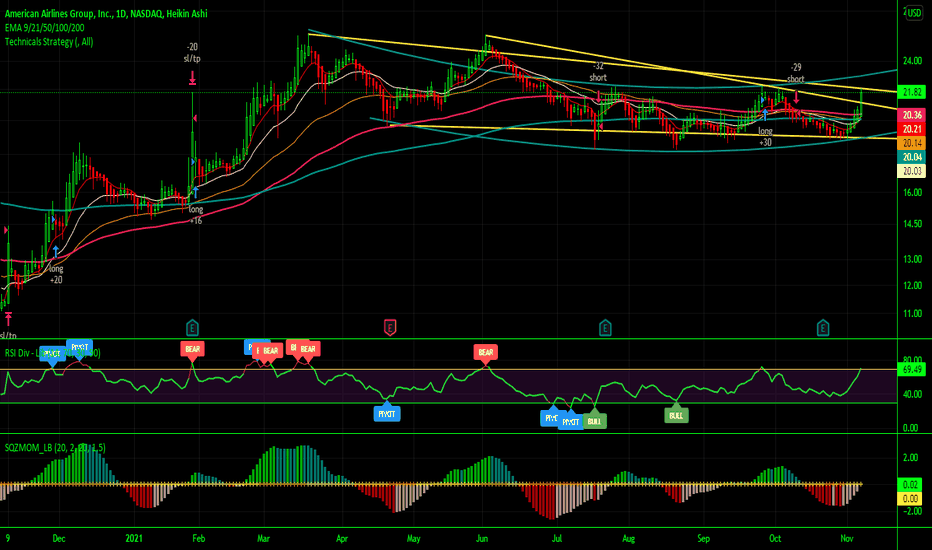932x550 pixels.
Task: Click the Oct label on time axis
Action: [x=775, y=539]
